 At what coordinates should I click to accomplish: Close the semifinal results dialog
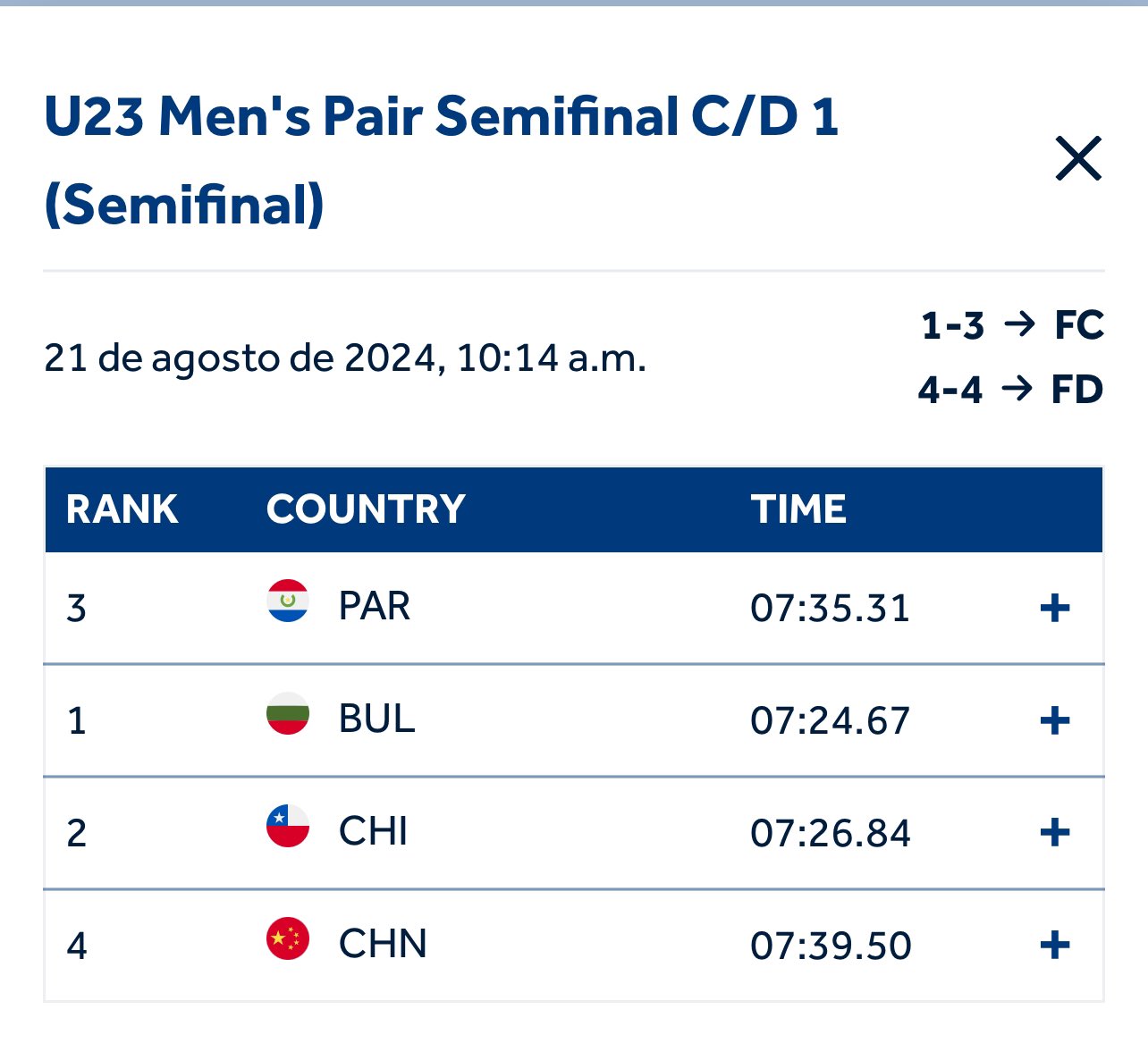point(1078,159)
